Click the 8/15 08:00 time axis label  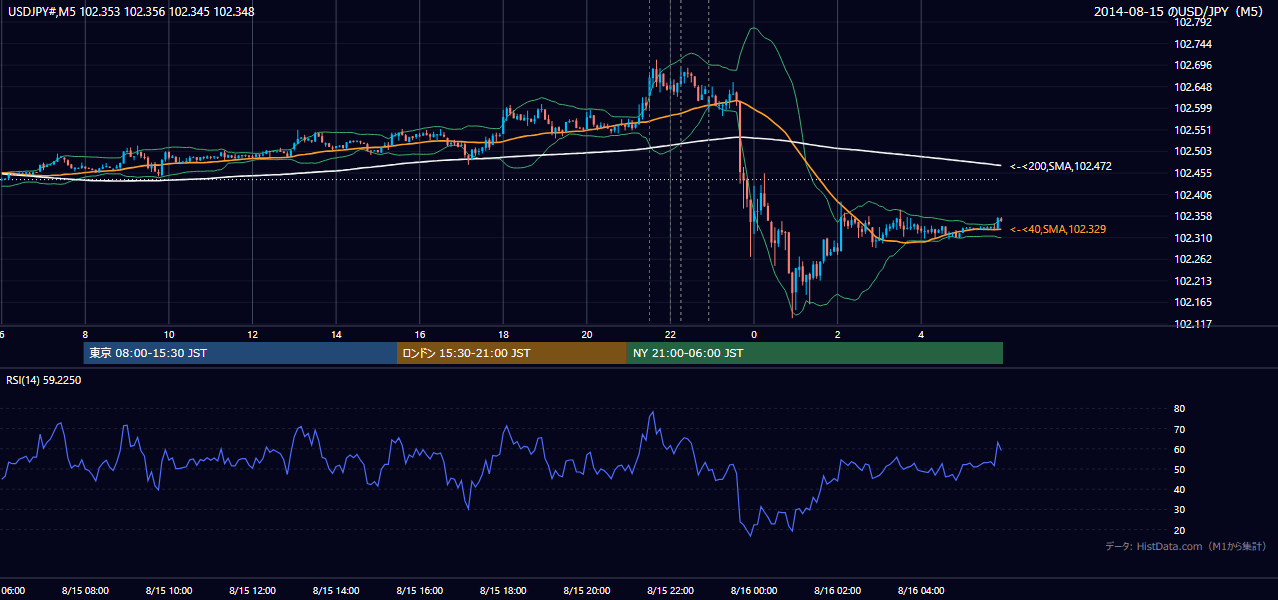click(85, 591)
